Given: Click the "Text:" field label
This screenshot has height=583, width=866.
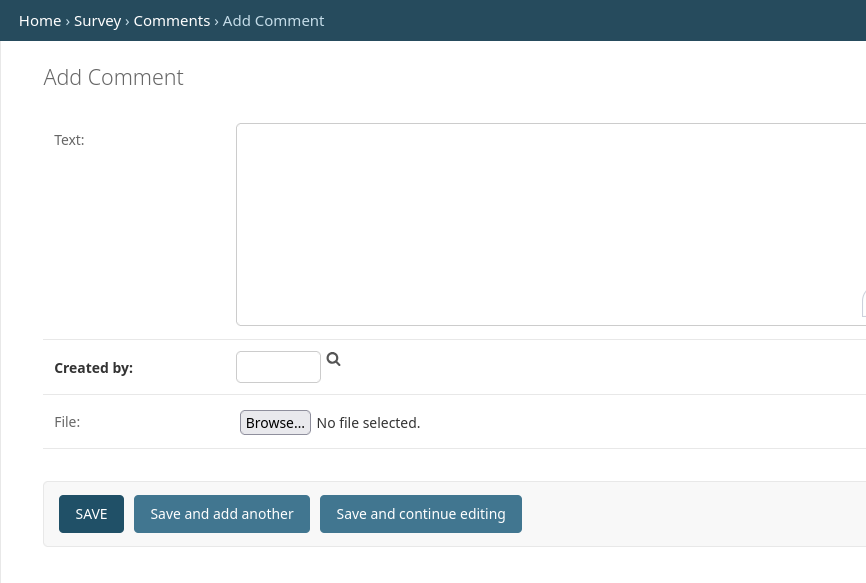Looking at the screenshot, I should pos(70,140).
